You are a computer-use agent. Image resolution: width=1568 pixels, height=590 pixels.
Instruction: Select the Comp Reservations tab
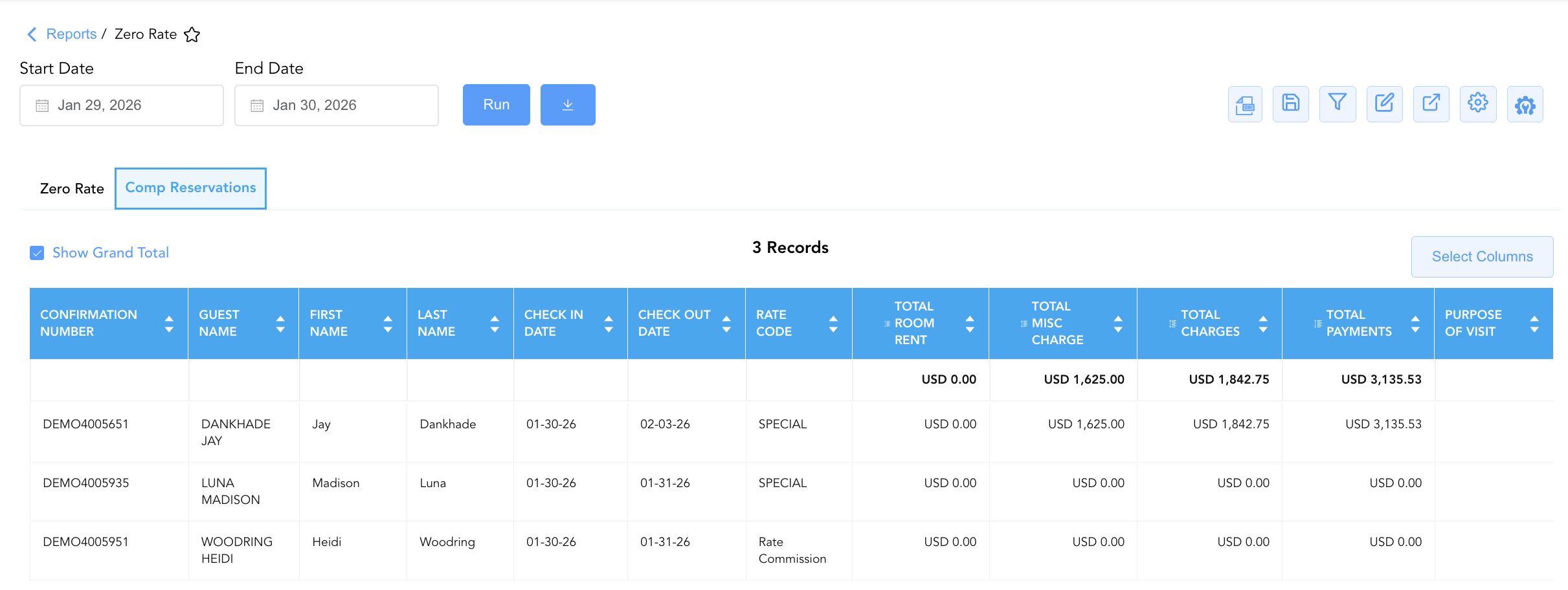pos(190,188)
